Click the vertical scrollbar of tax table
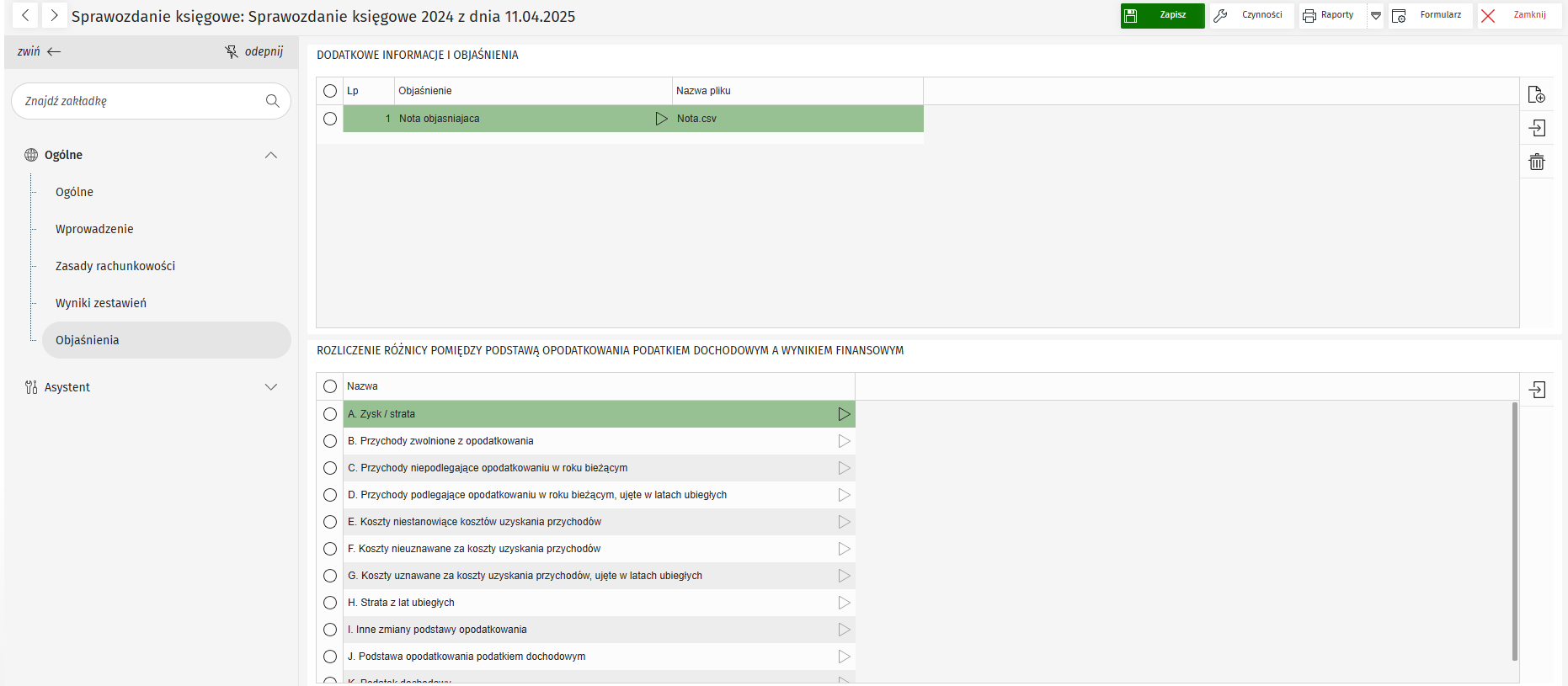The image size is (1568, 686). coord(1514,530)
